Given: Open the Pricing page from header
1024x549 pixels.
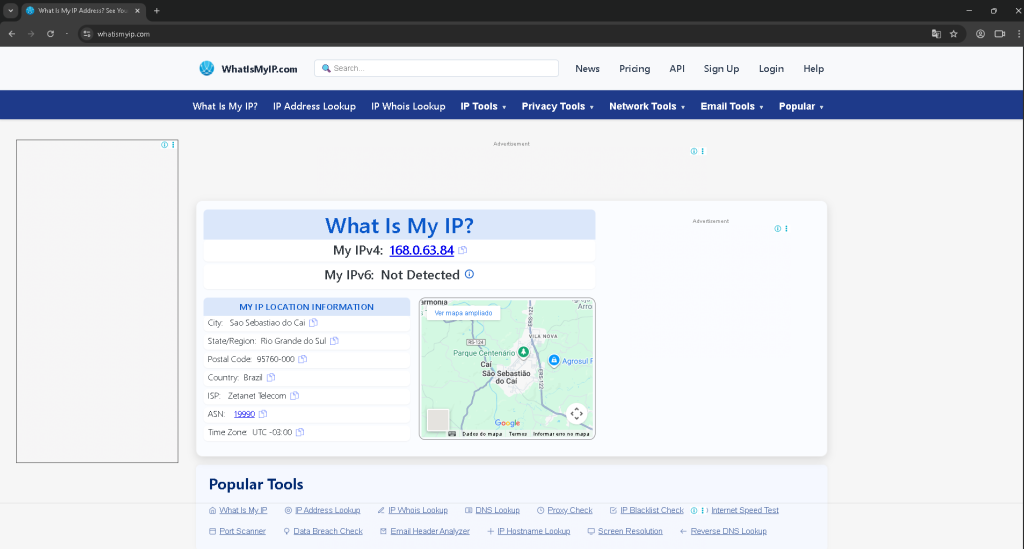Looking at the screenshot, I should click(x=634, y=69).
